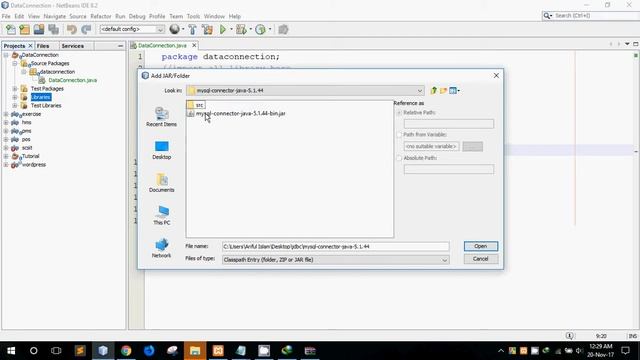Viewport: 640px width, 360px height.
Task: Collapse the Source Packages node
Action: click(15, 64)
